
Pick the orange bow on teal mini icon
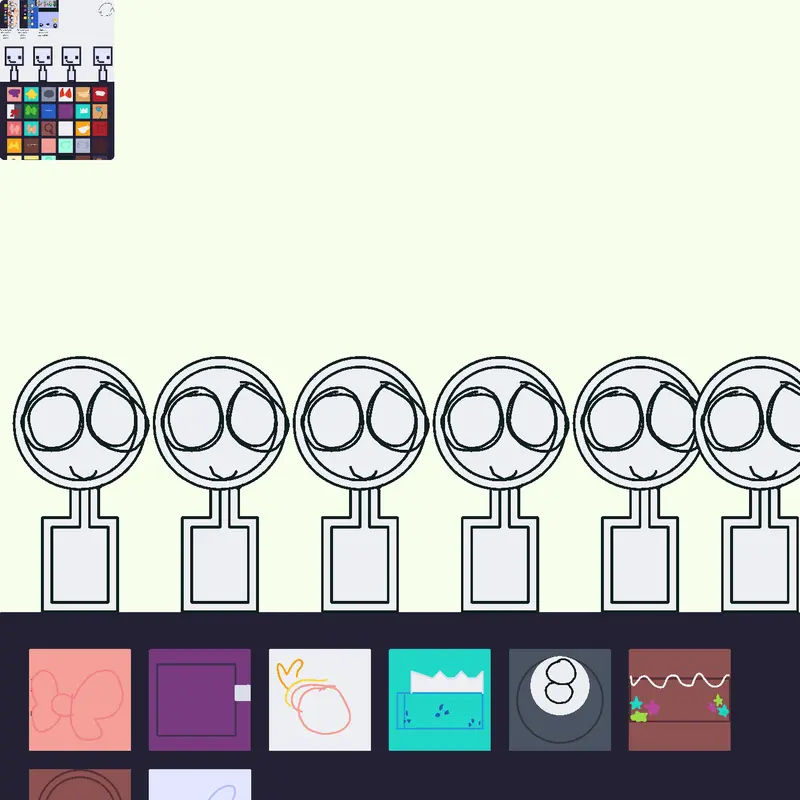(x=31, y=129)
